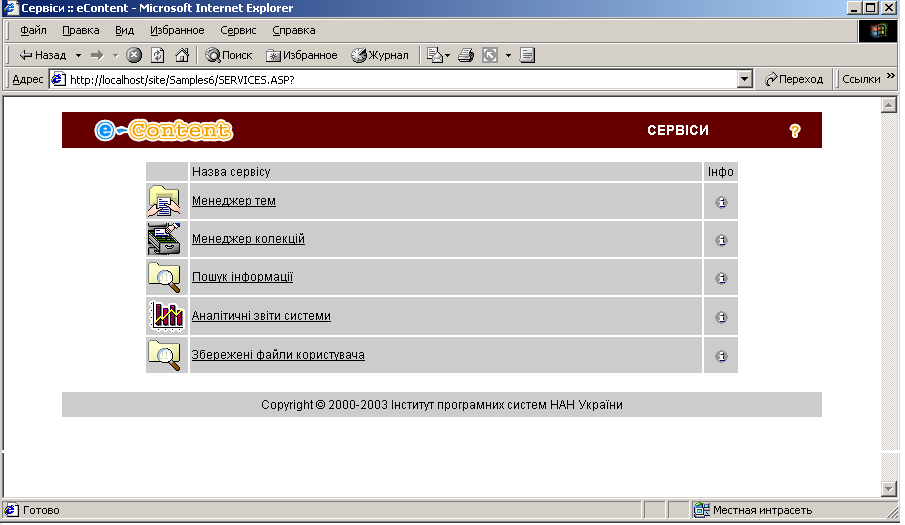Open the Журнал history panel
This screenshot has width=905, height=525.
(380, 55)
